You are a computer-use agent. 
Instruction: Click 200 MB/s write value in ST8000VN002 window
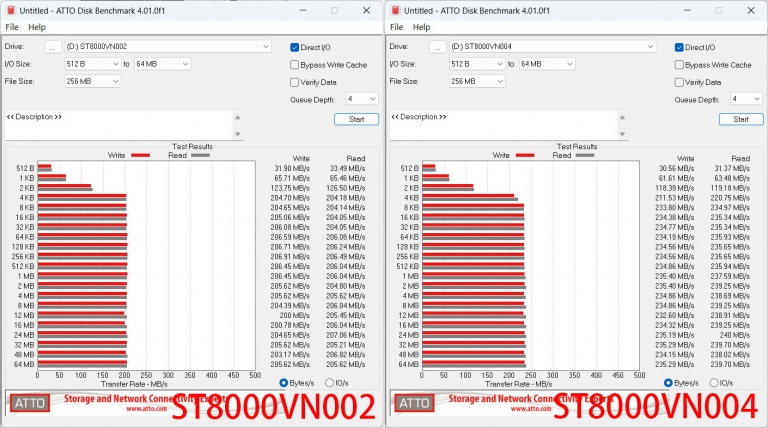pyautogui.click(x=294, y=315)
